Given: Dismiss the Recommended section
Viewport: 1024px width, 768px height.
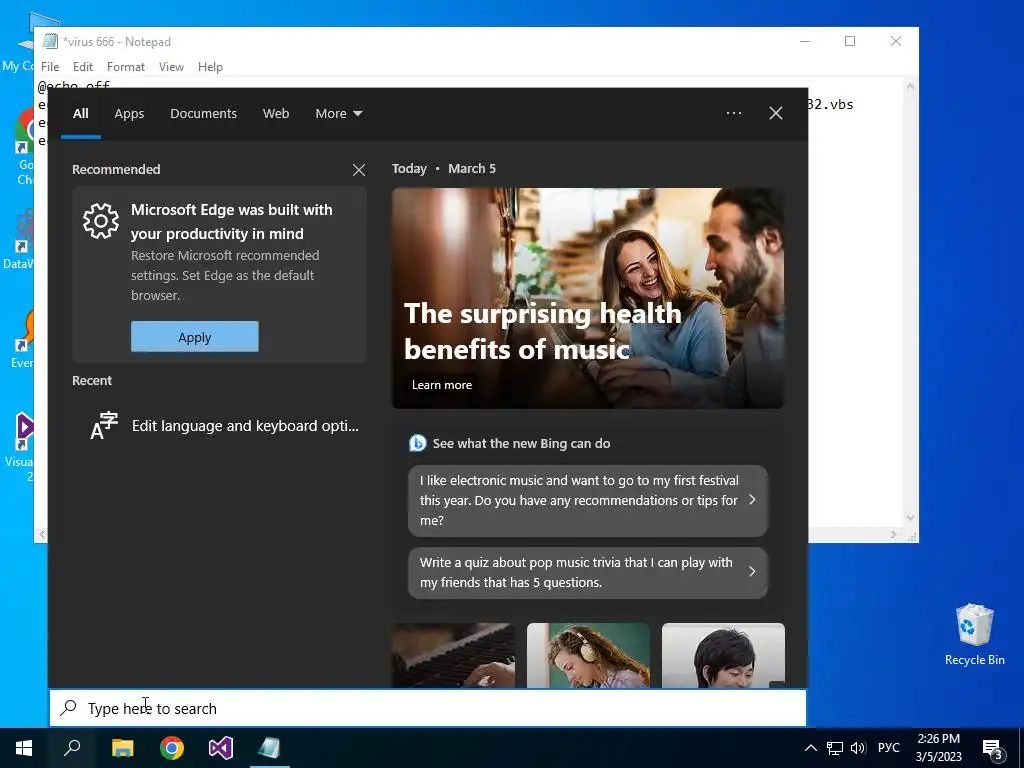Looking at the screenshot, I should pyautogui.click(x=359, y=170).
